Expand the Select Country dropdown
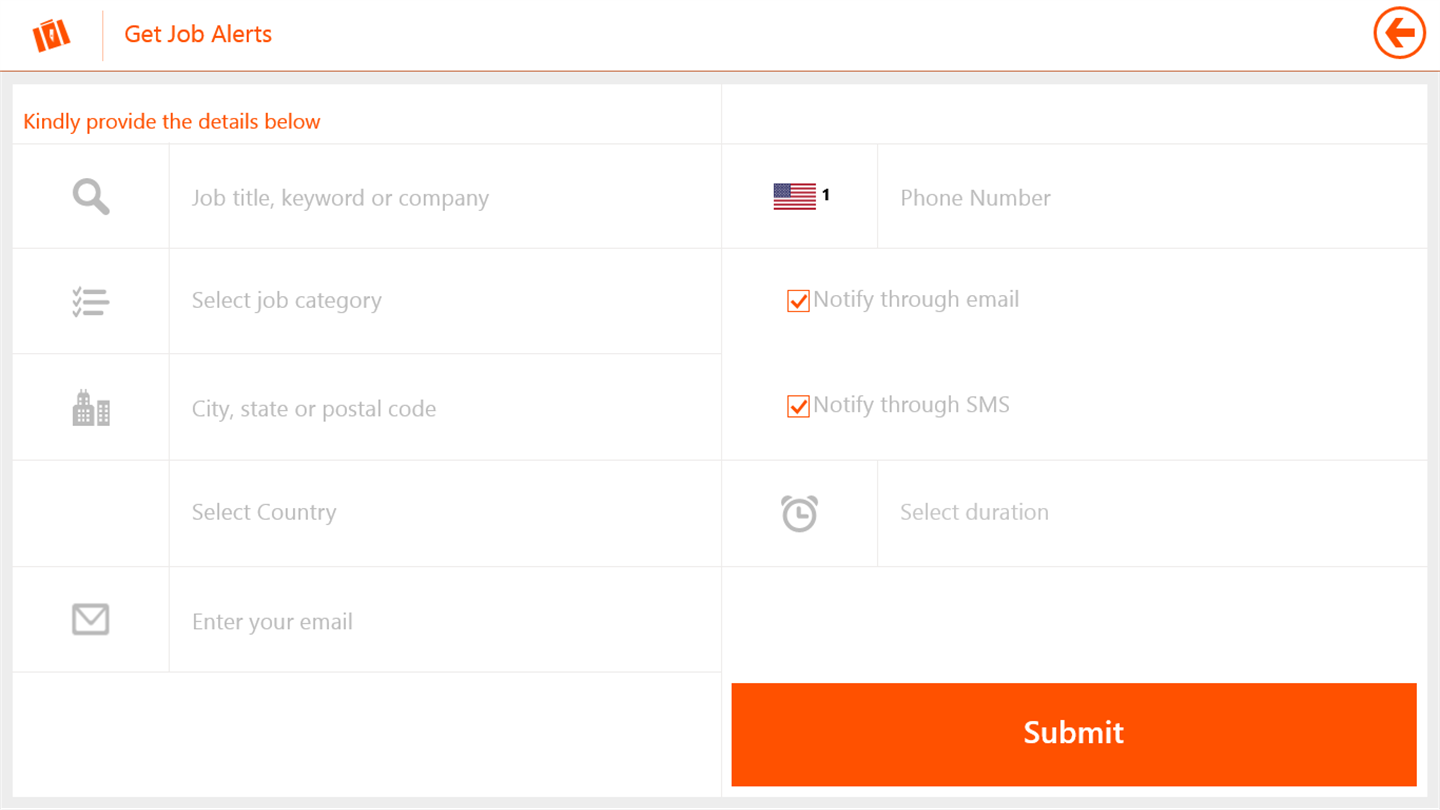 (x=444, y=513)
